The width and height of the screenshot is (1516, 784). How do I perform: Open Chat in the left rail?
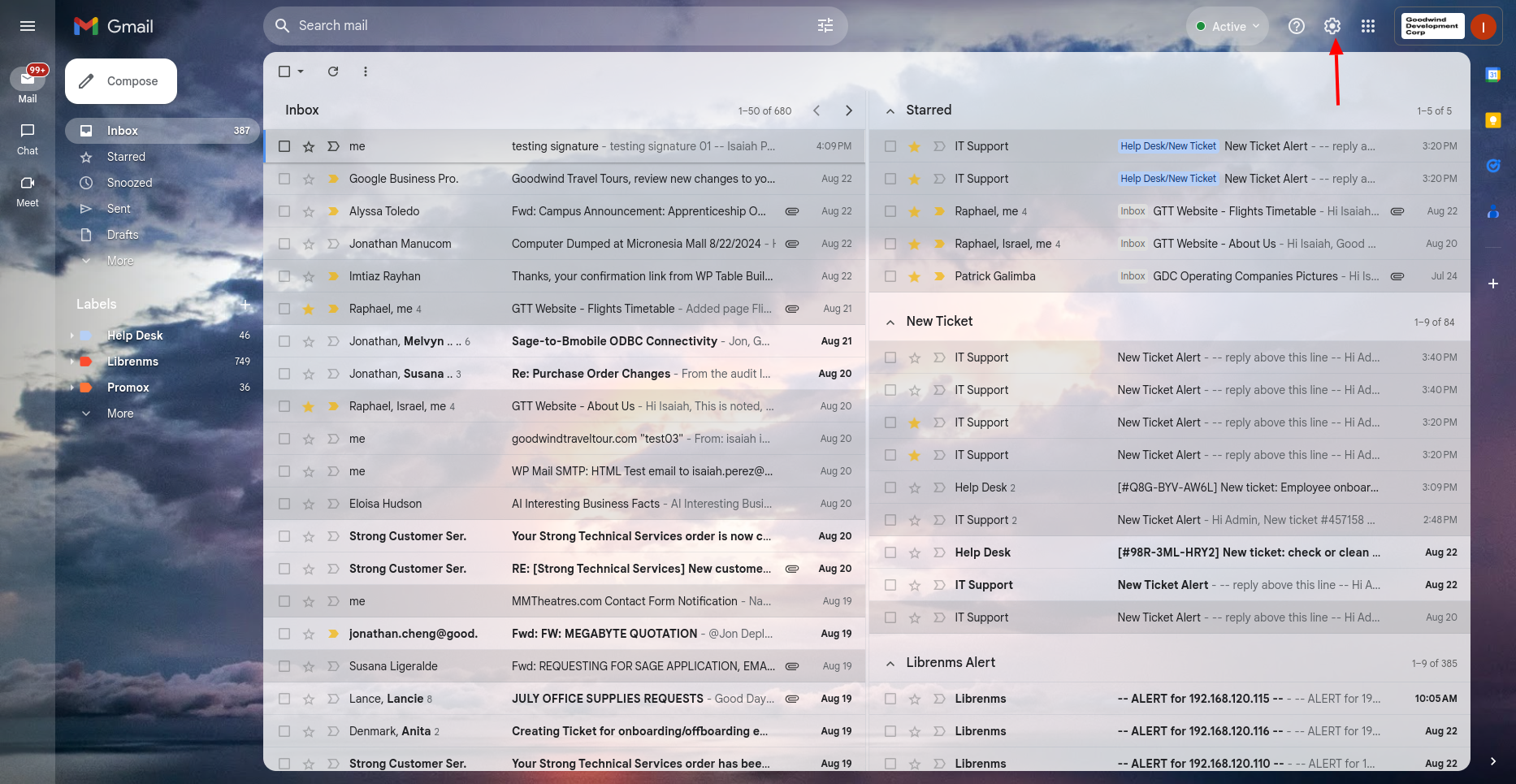tap(28, 139)
